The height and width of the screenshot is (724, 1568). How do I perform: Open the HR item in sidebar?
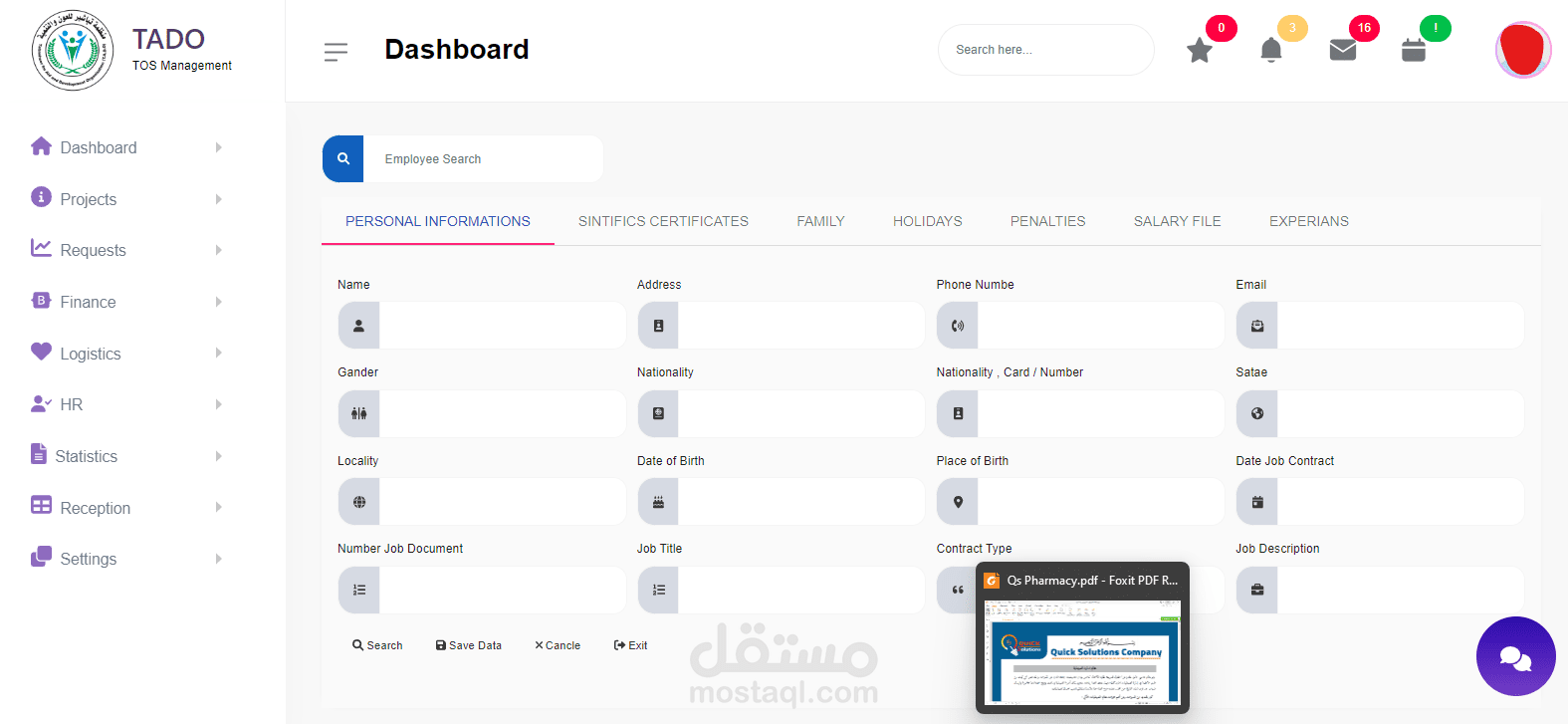tap(71, 404)
